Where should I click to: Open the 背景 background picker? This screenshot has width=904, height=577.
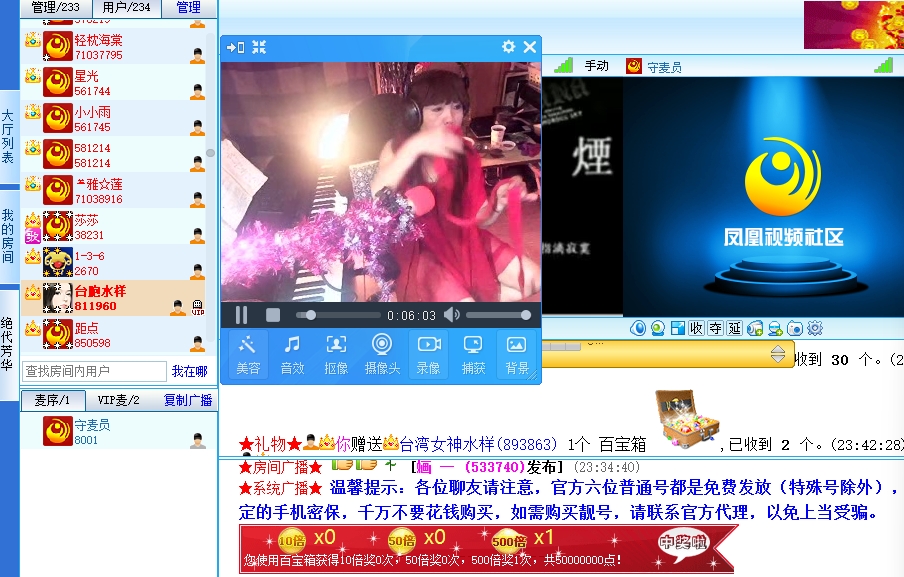[x=517, y=354]
